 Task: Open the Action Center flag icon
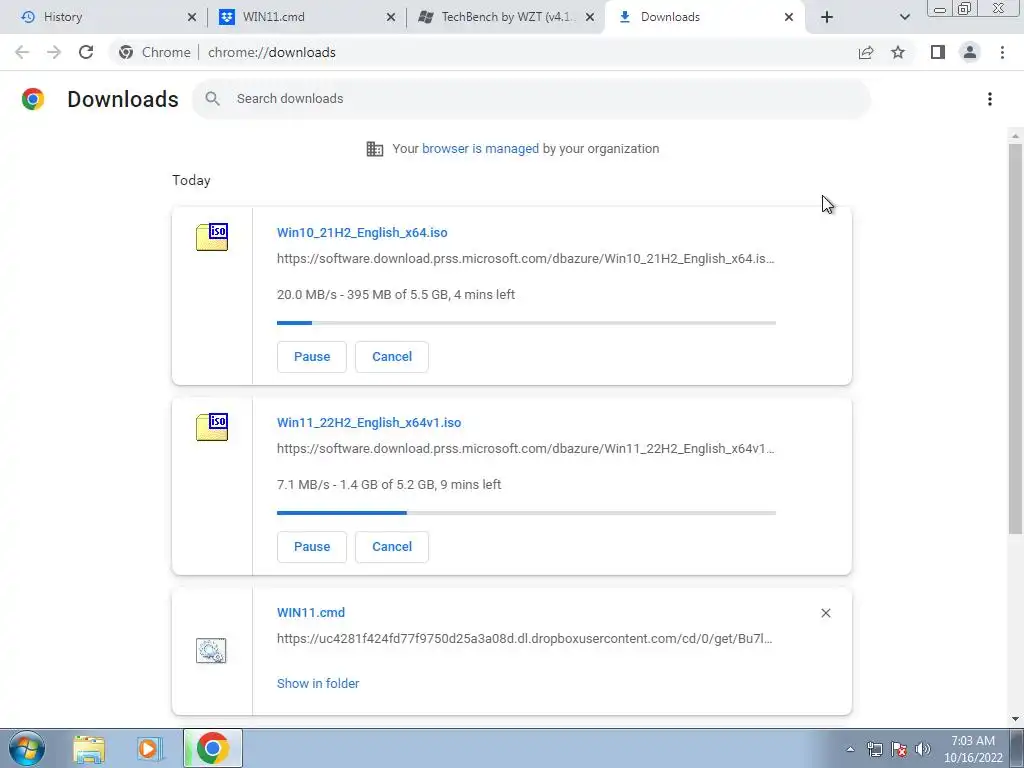(x=899, y=749)
